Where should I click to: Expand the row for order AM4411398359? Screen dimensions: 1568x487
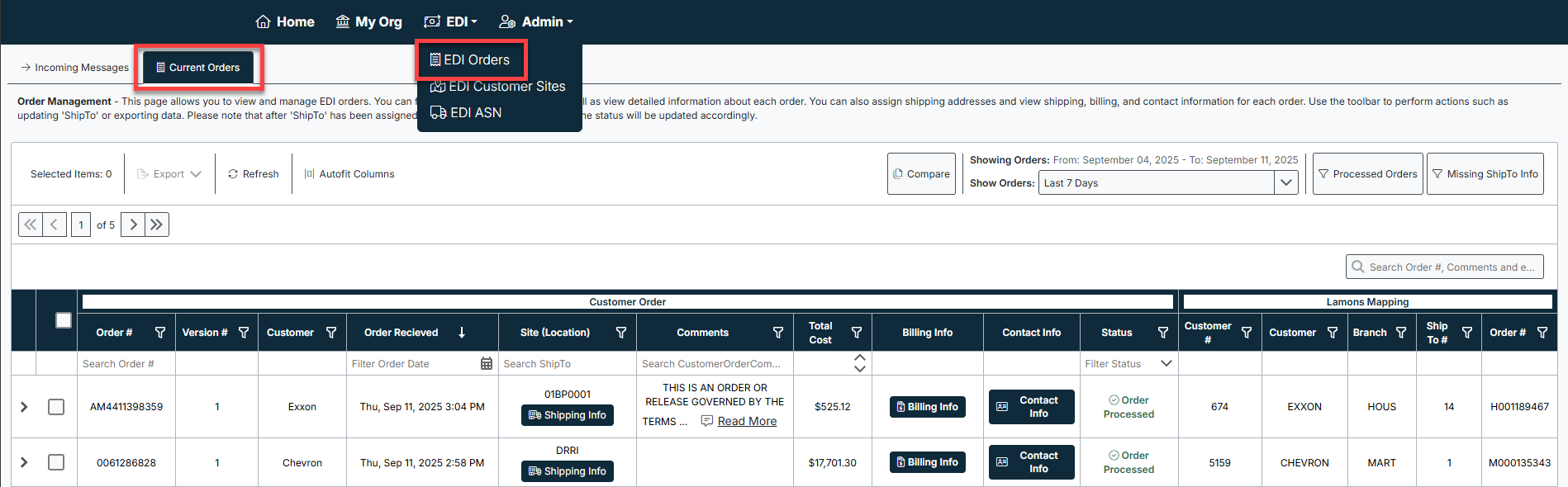(x=24, y=407)
